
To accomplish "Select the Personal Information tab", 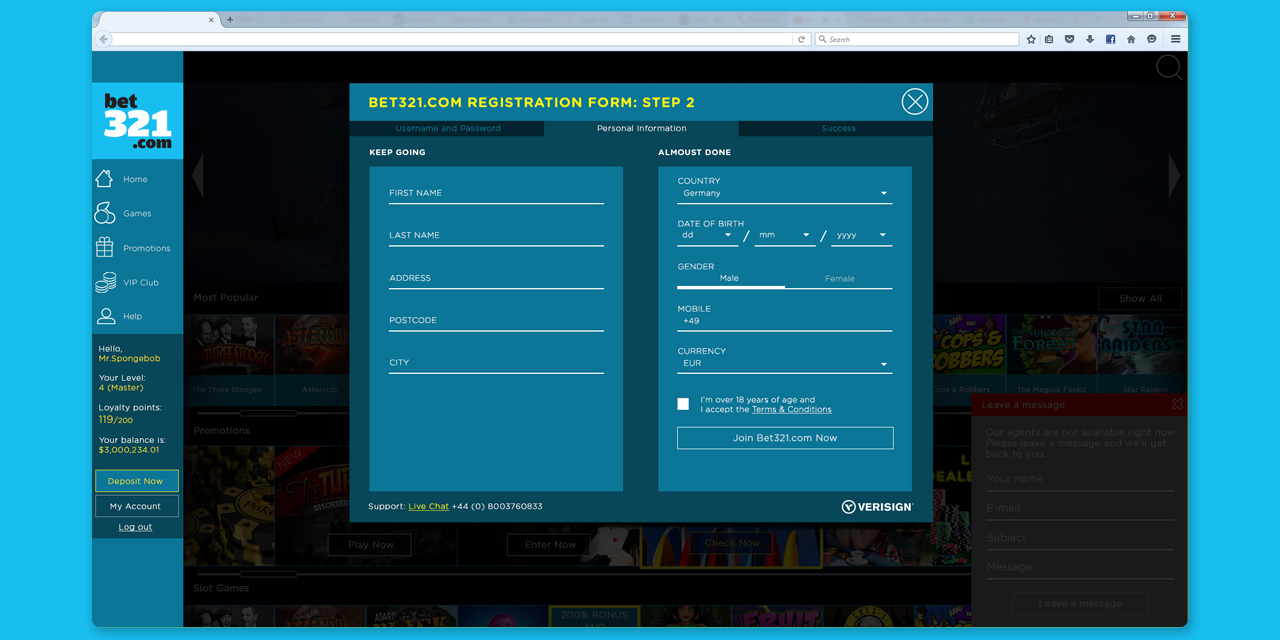I will pos(641,128).
